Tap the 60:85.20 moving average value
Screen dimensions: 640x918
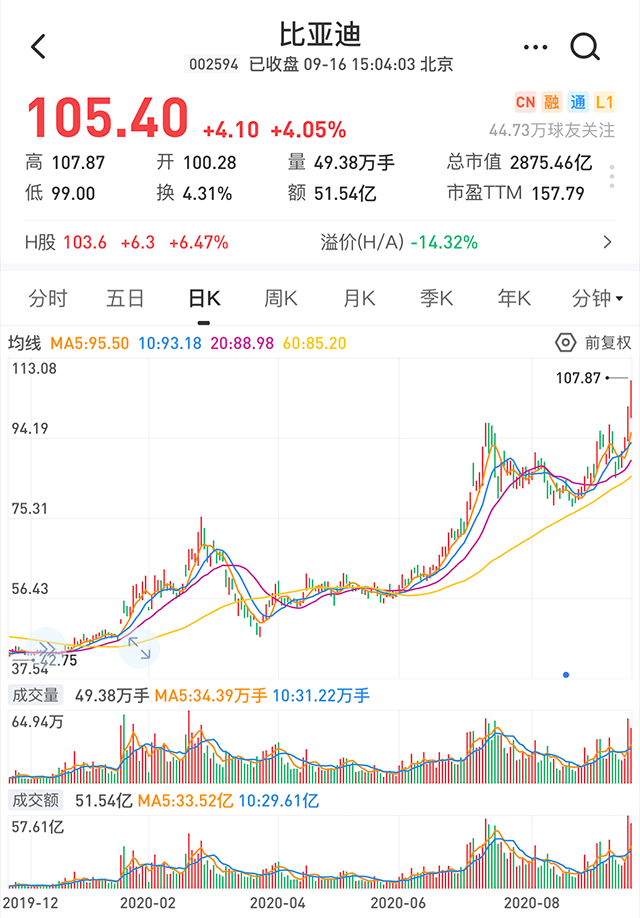[x=314, y=343]
